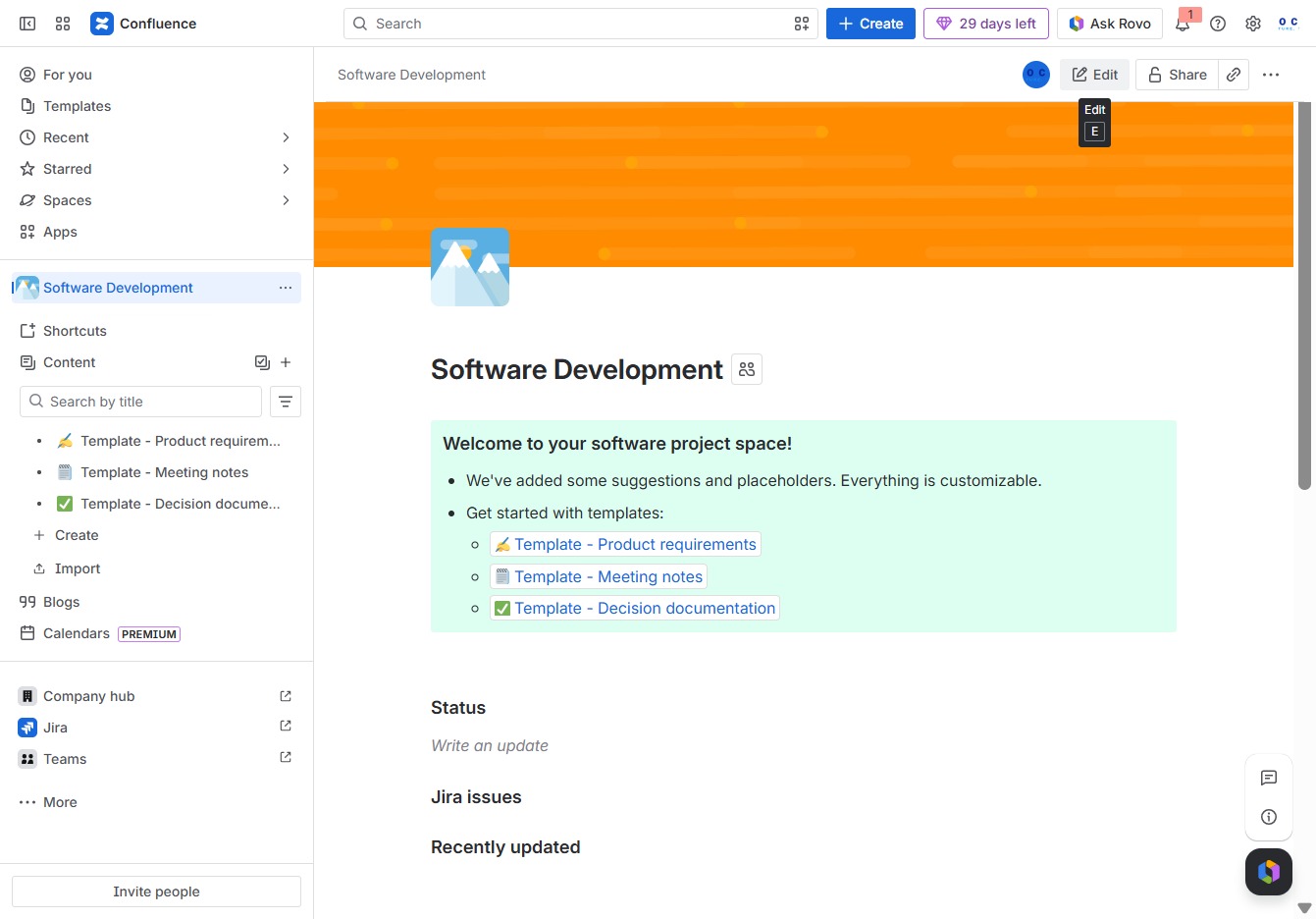Open the profile avatar menu in the top bar
This screenshot has height=919, width=1316.
coord(1289,24)
